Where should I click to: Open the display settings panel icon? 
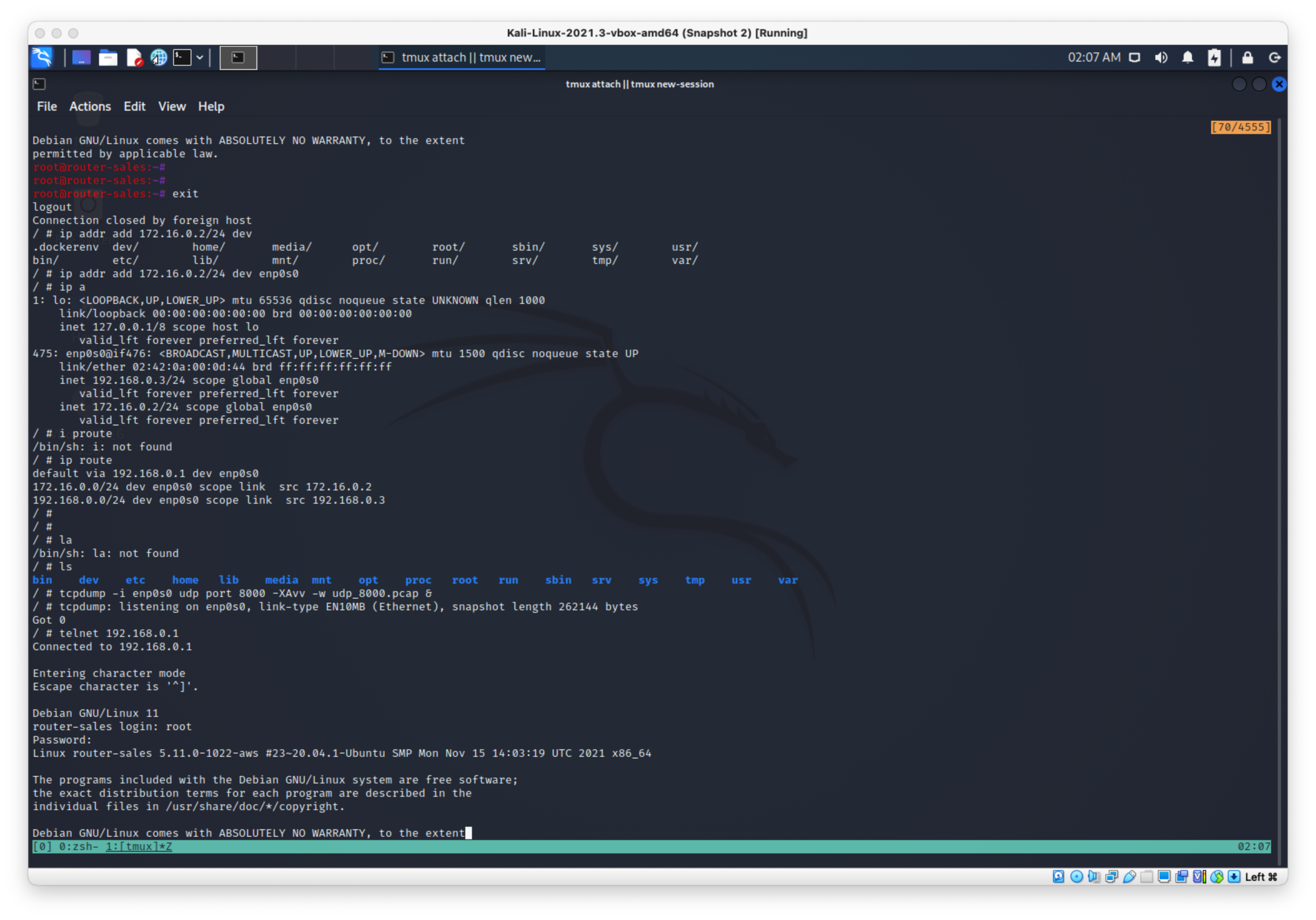coord(1134,57)
